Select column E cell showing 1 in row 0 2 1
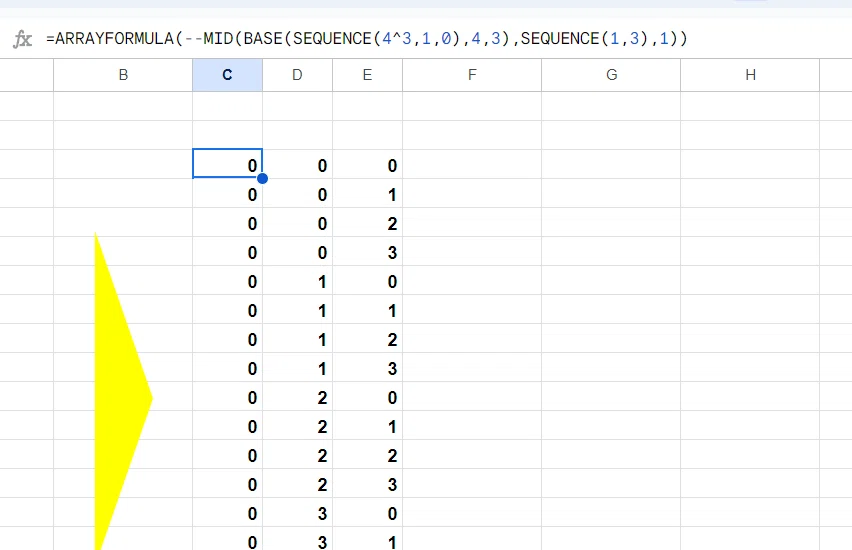 tap(367, 425)
